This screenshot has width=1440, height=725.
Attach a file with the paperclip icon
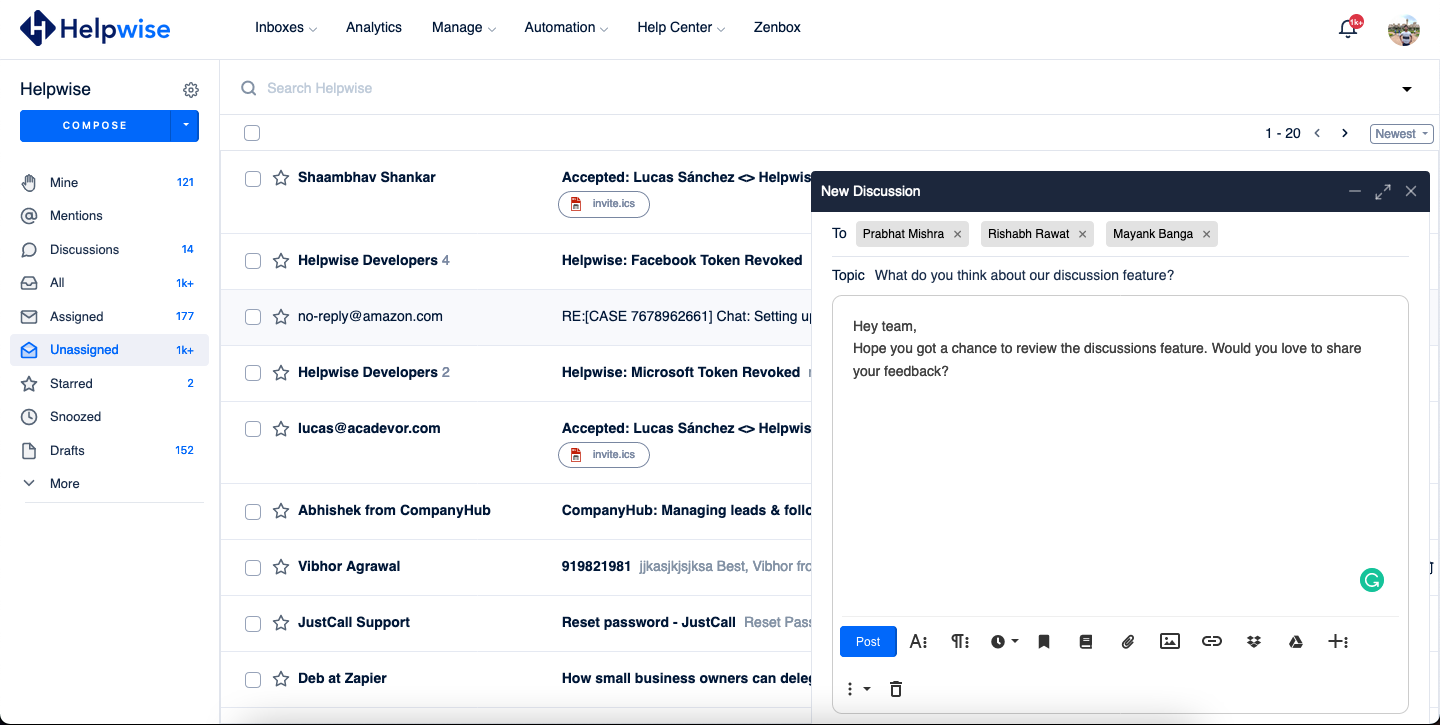pyautogui.click(x=1128, y=641)
